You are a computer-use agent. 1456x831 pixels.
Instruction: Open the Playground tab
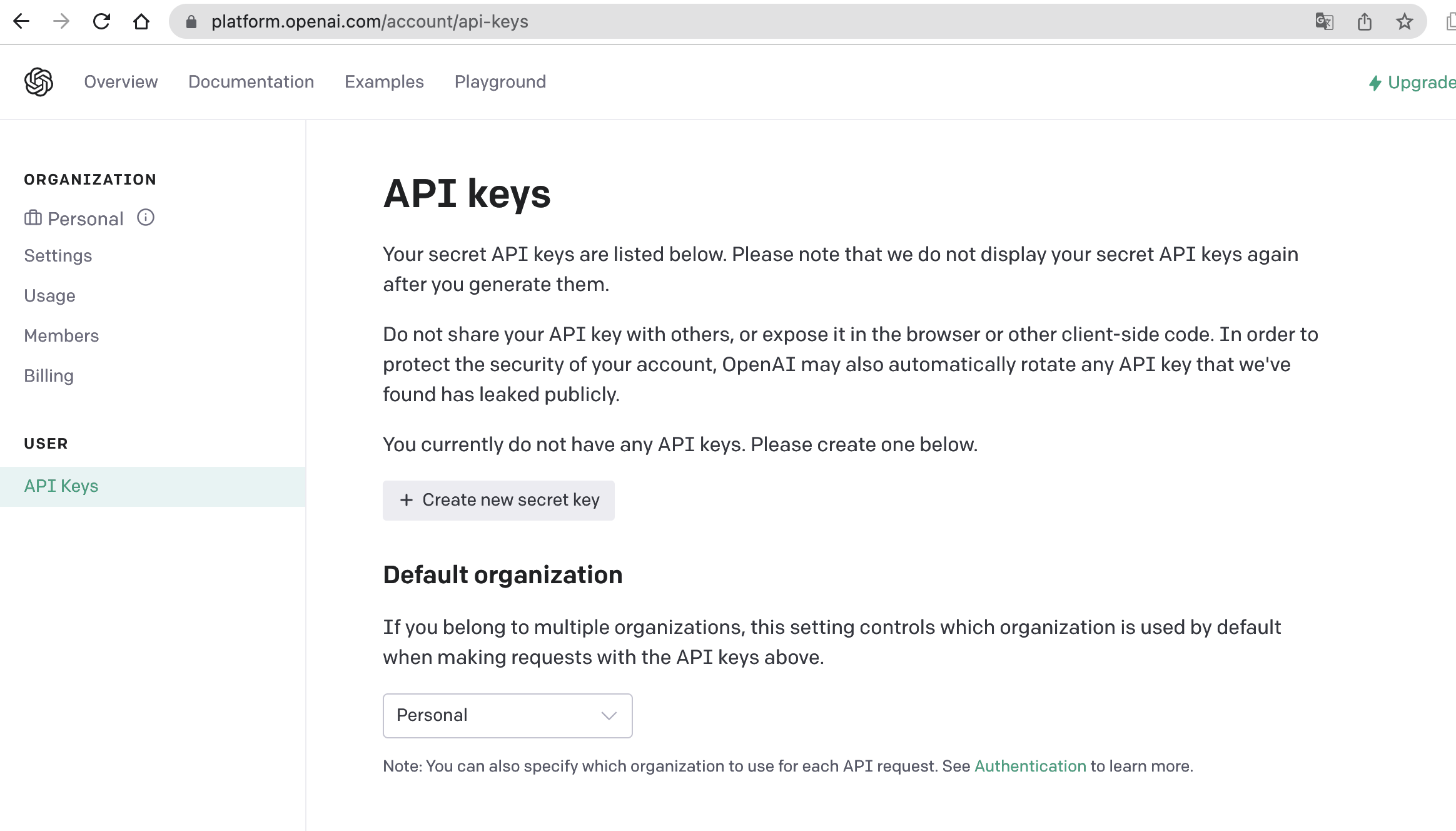[500, 82]
